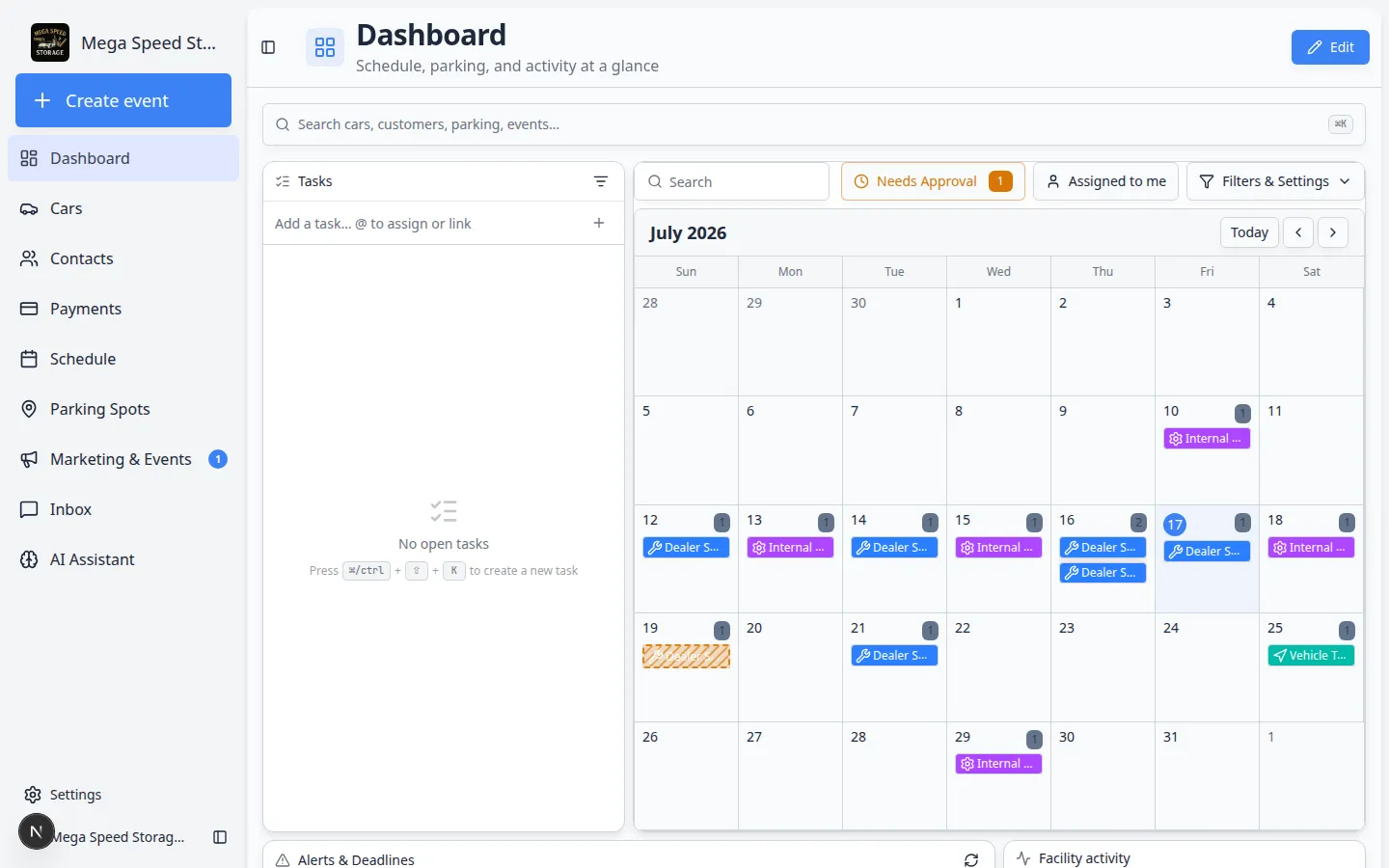Click event count badge on July 16
1389x868 pixels.
(x=1138, y=522)
